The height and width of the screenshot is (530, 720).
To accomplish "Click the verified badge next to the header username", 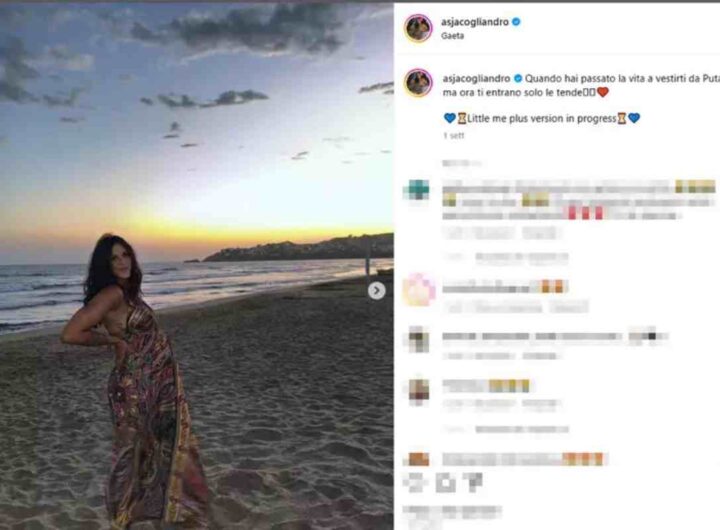I will coord(516,22).
